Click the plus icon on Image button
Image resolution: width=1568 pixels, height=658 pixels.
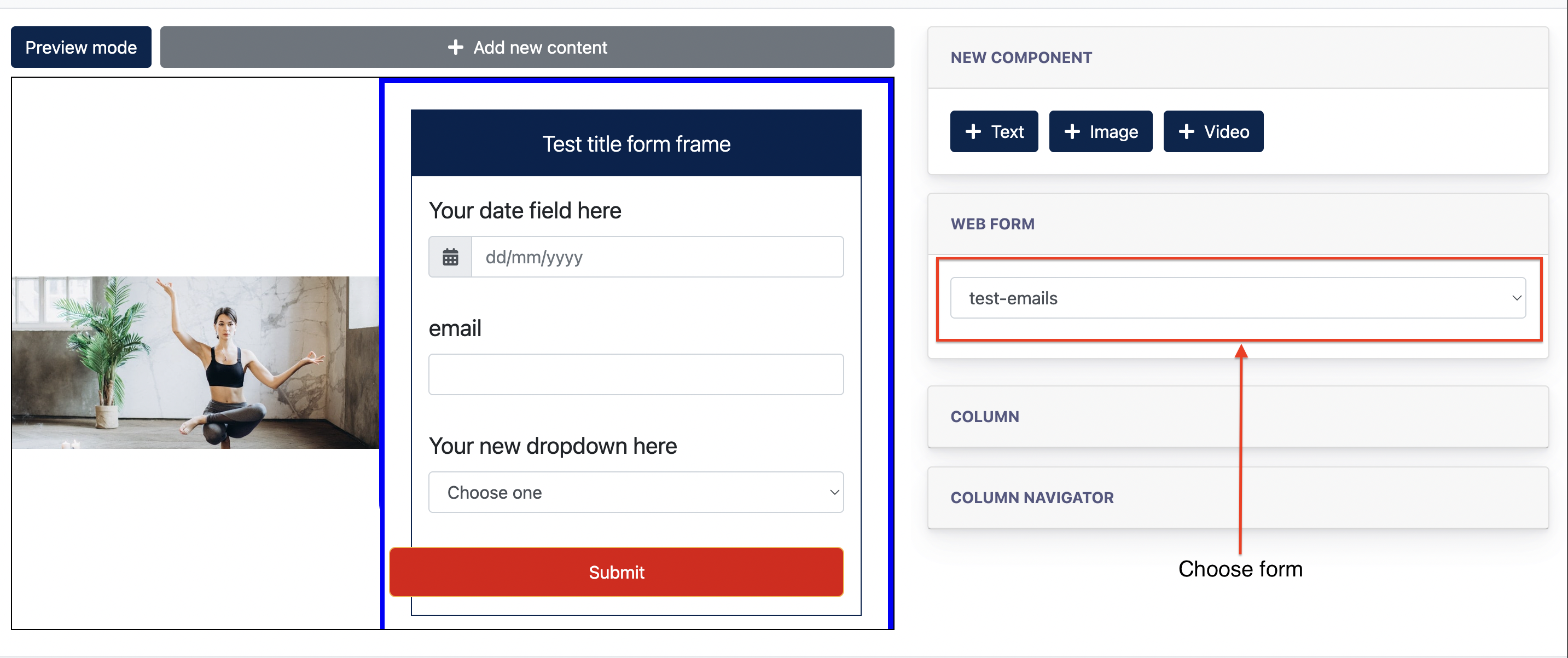[1072, 131]
